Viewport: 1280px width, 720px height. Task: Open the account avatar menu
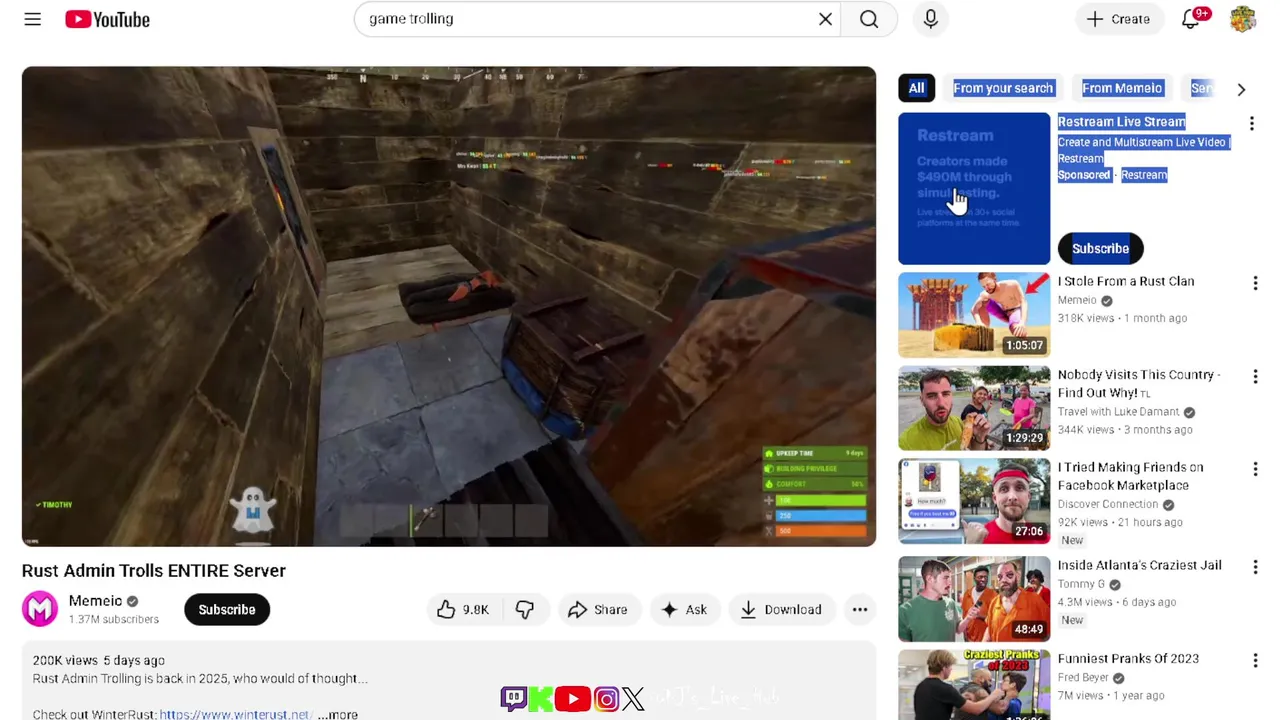point(1243,19)
